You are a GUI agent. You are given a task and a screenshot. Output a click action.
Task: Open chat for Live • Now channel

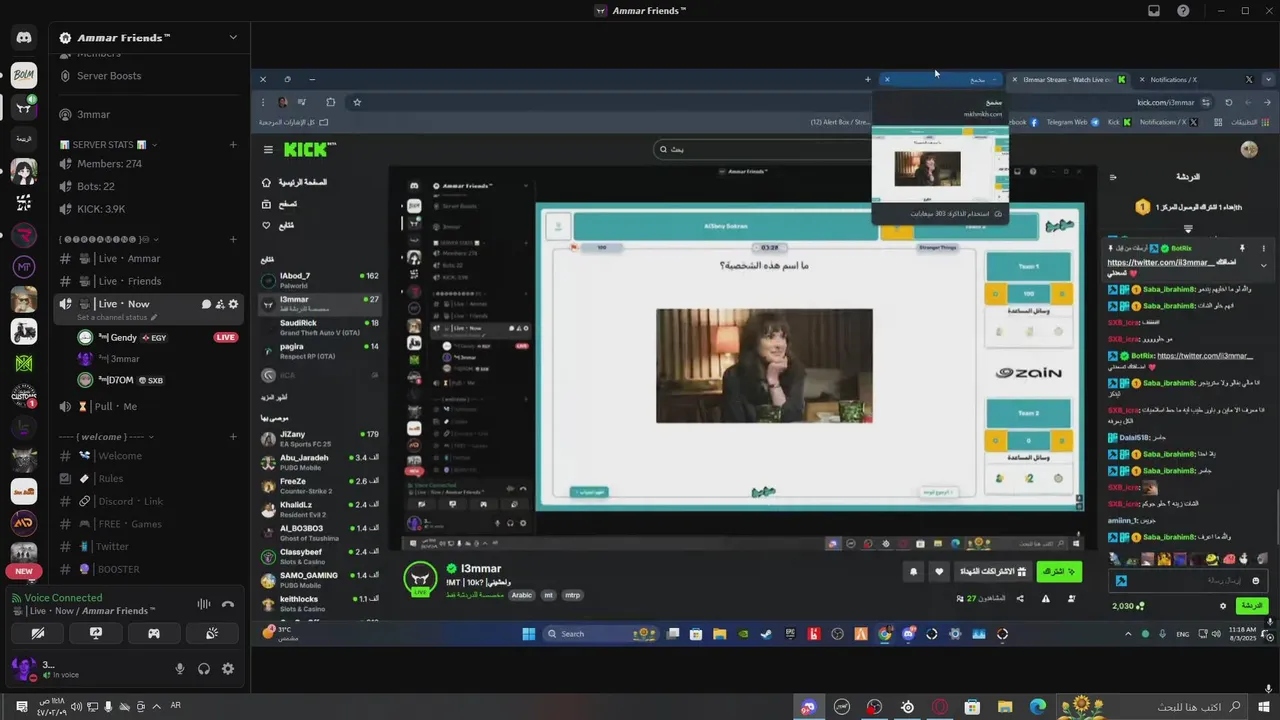pyautogui.click(x=206, y=304)
